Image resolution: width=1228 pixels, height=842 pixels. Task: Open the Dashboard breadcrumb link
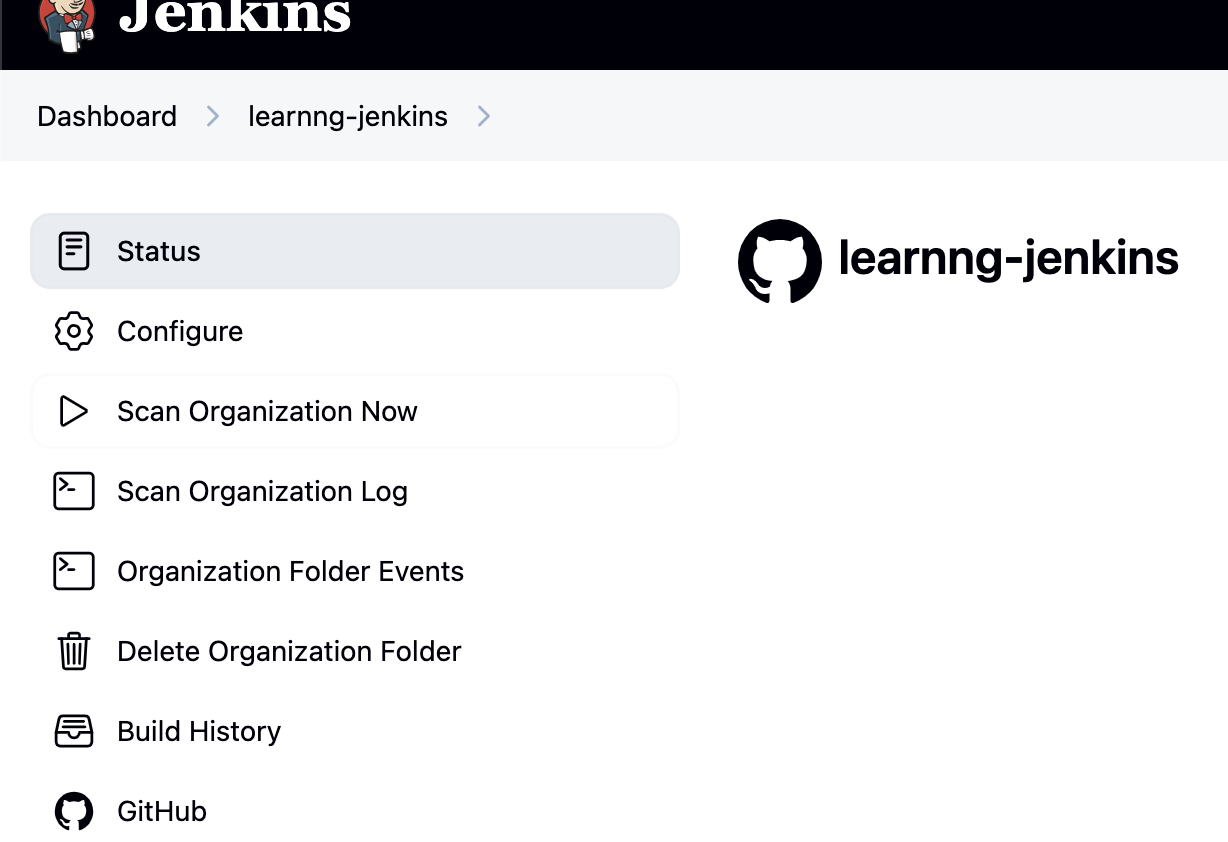pos(107,117)
